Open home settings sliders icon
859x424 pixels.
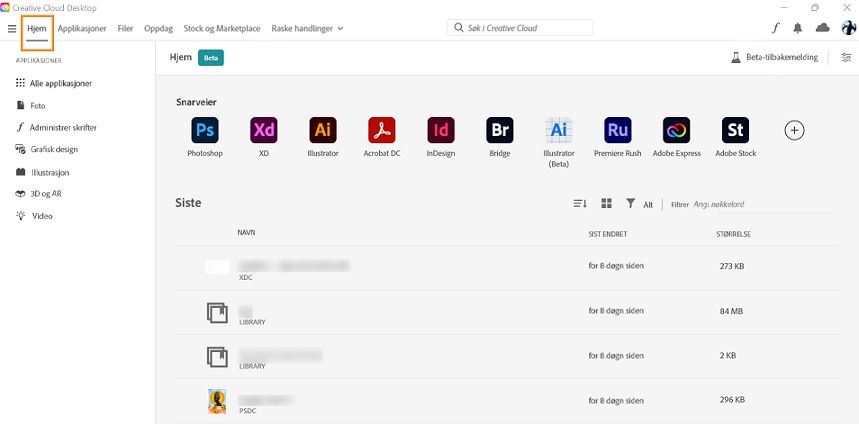tap(846, 57)
